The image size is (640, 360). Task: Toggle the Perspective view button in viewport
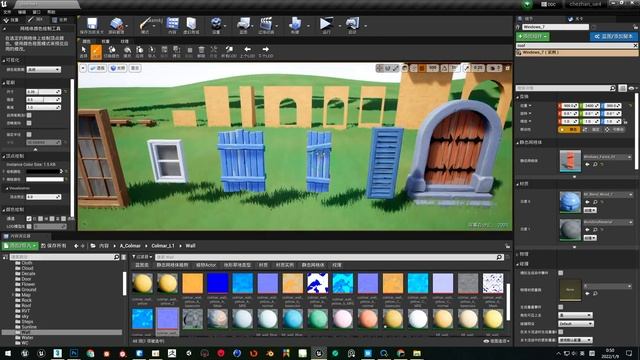pyautogui.click(x=98, y=68)
